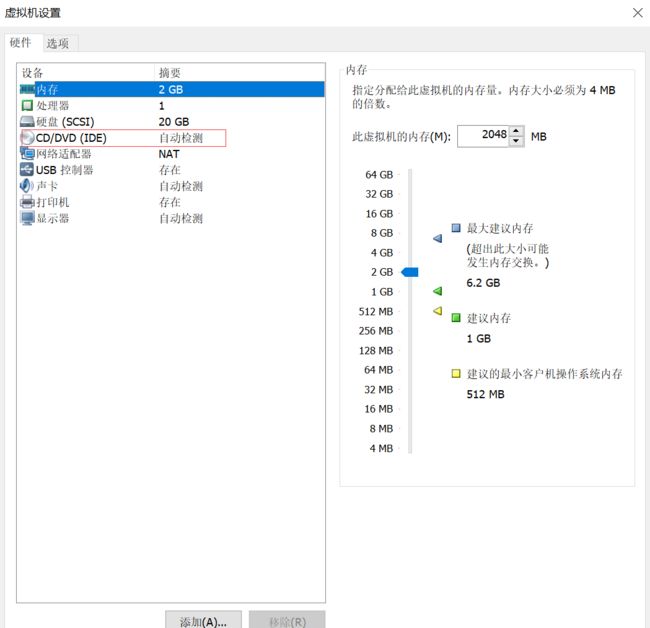Click the 添加(A)... add button
650x628 pixels.
coord(204,621)
